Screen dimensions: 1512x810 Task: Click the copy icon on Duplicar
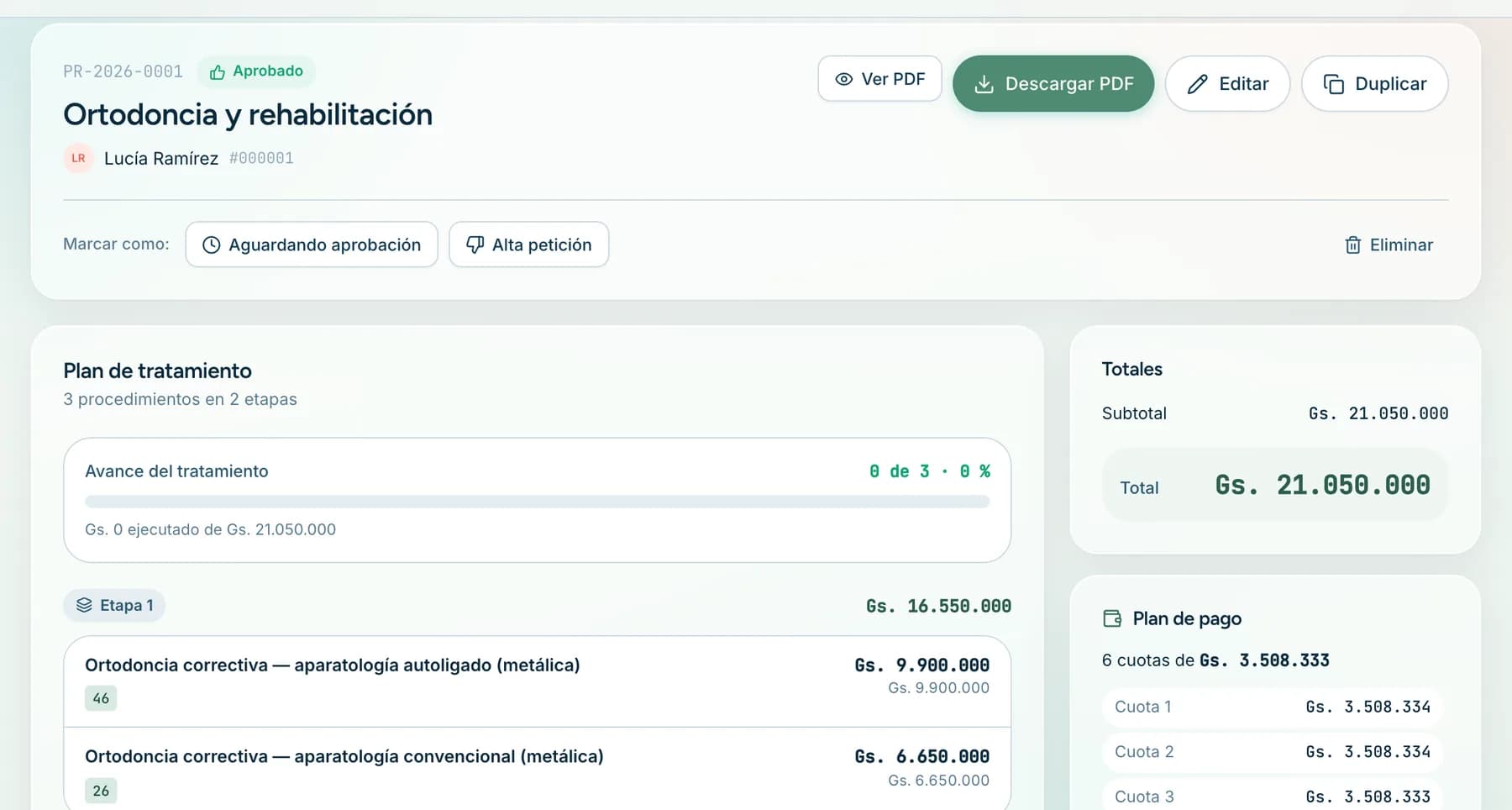[1333, 84]
